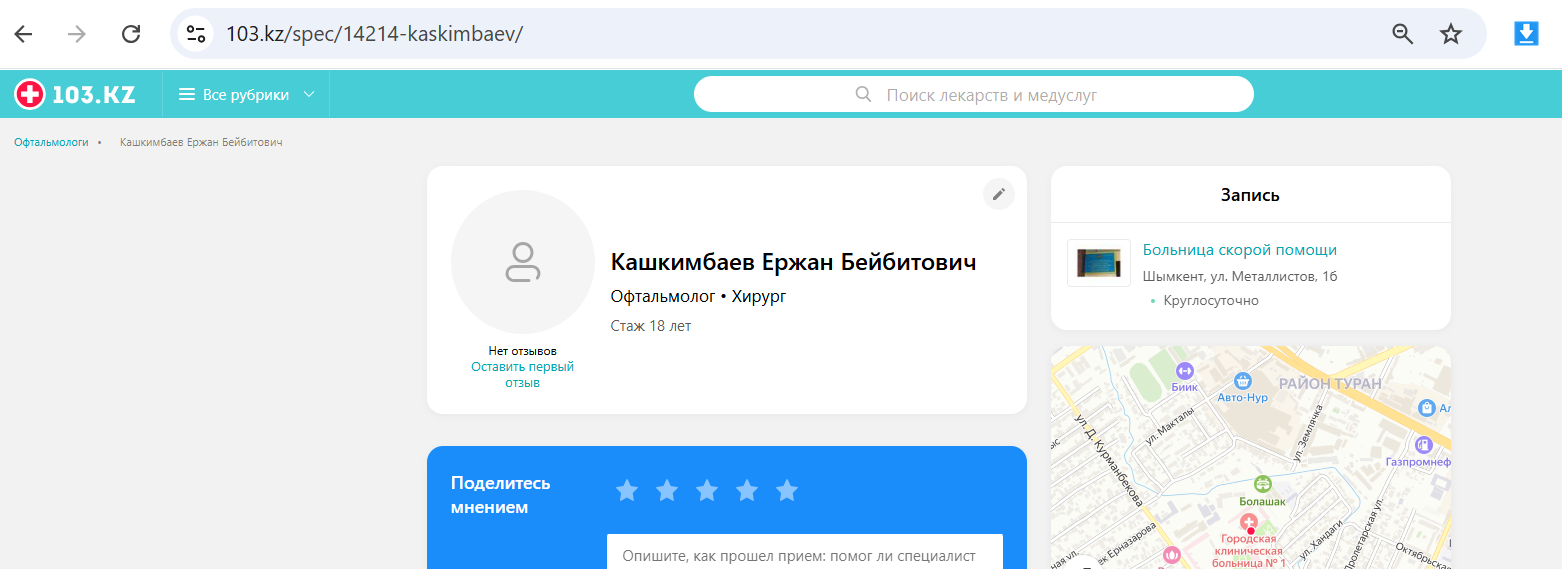Click breadcrumb text Кашкимбаев Ержан Бейбитович
The image size is (1562, 569).
tap(201, 143)
